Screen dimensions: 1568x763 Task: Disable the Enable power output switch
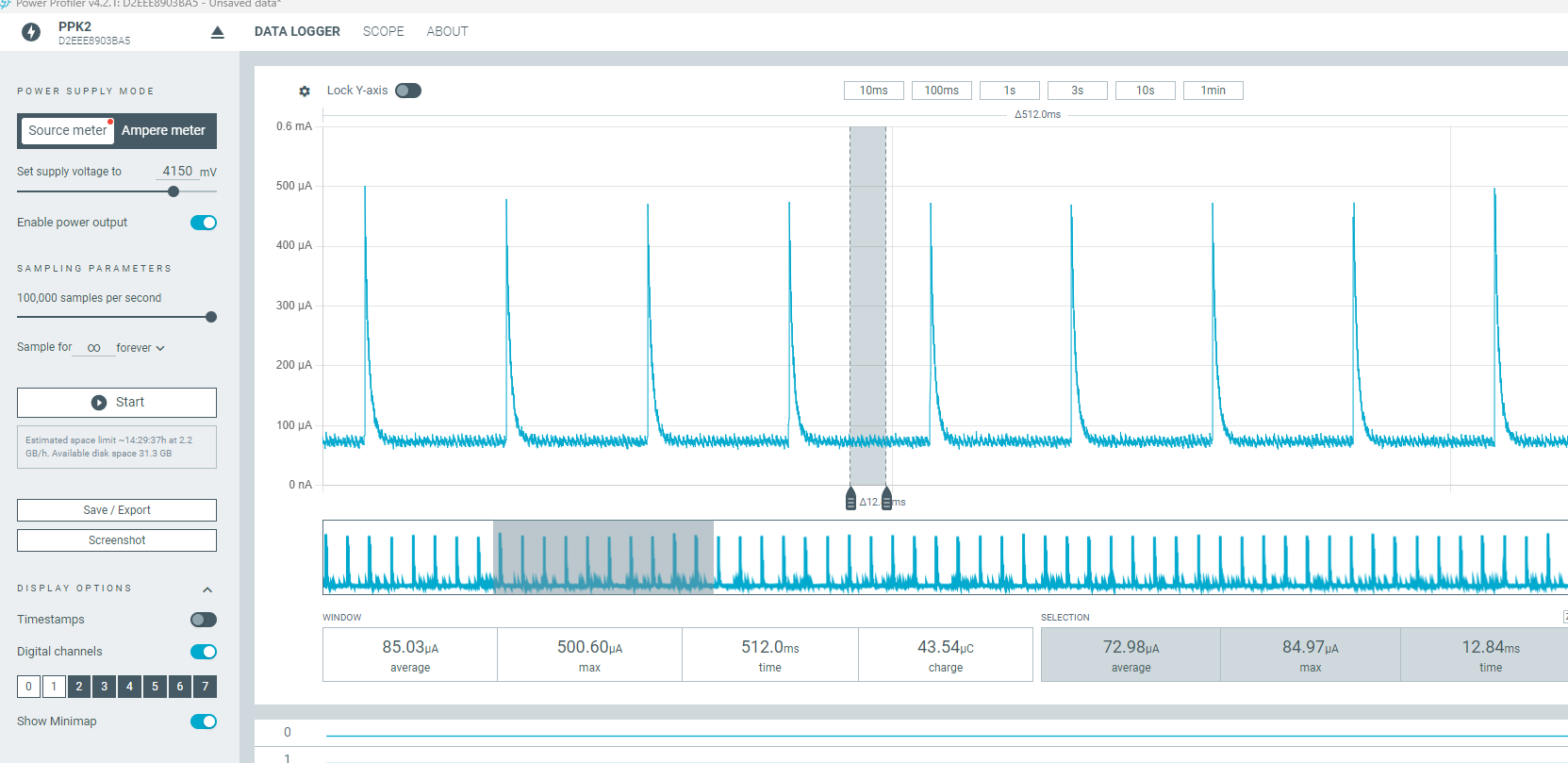(x=204, y=223)
